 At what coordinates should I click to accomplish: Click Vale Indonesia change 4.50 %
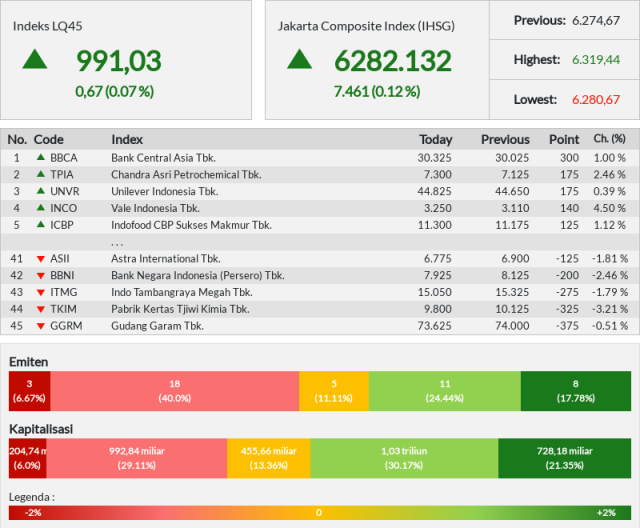[609, 208]
